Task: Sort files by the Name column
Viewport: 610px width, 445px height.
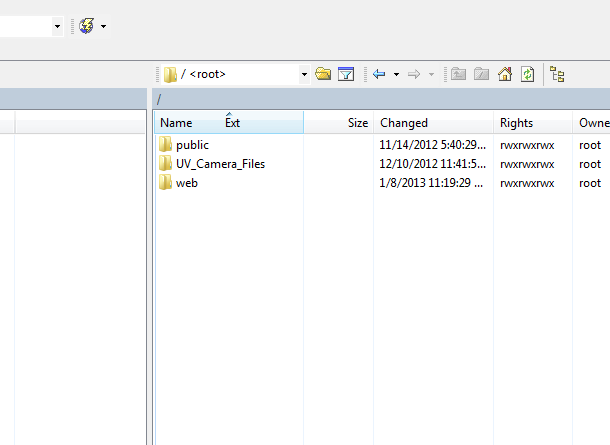Action: tap(176, 123)
